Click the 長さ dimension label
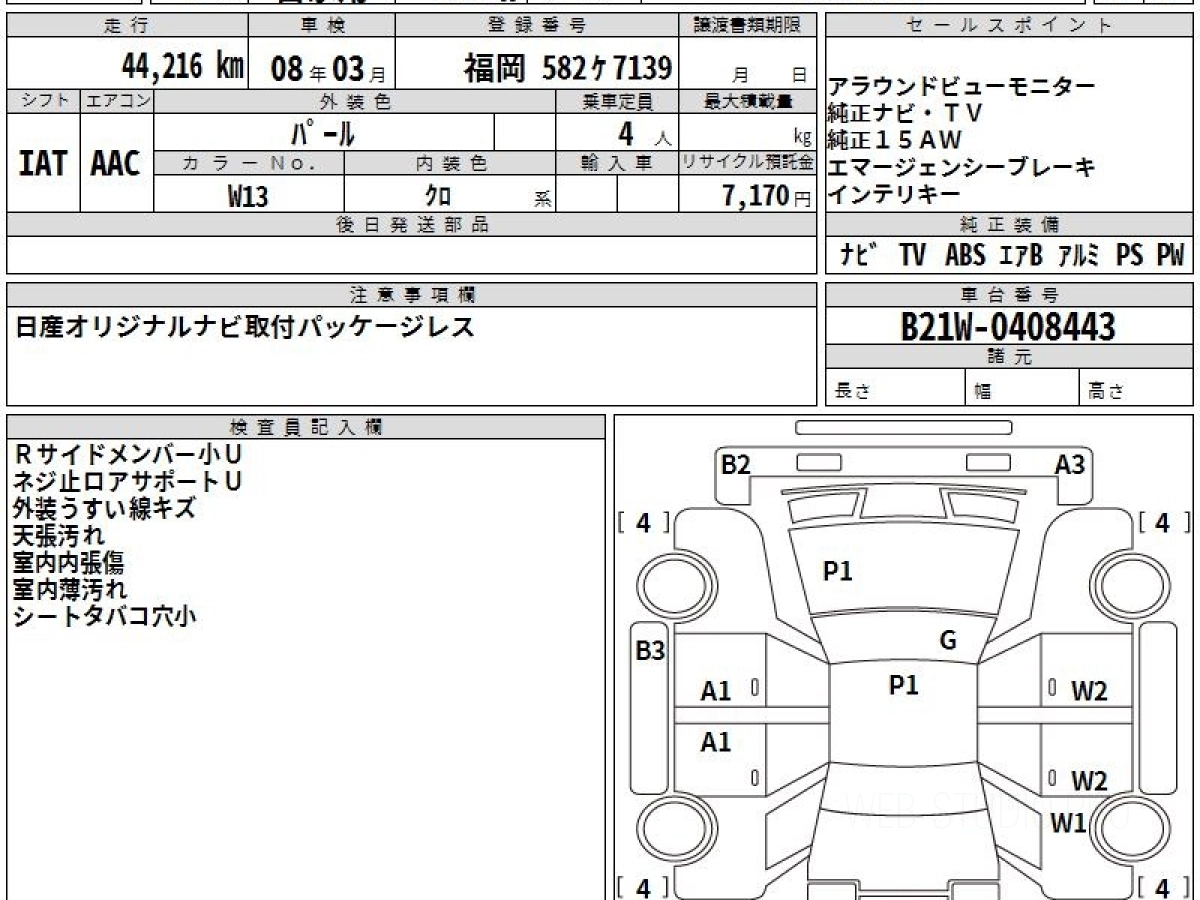Screen dimensions: 1200x900 tap(853, 392)
